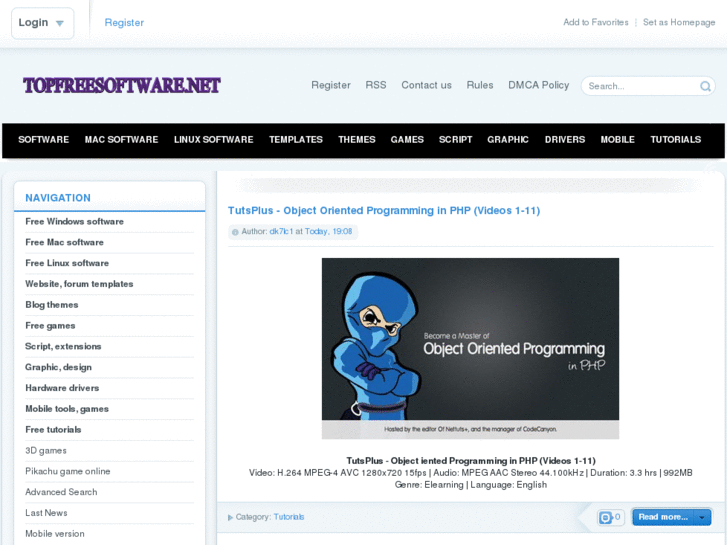Open DMCA Policy link
The width and height of the screenshot is (727, 545).
pos(538,85)
